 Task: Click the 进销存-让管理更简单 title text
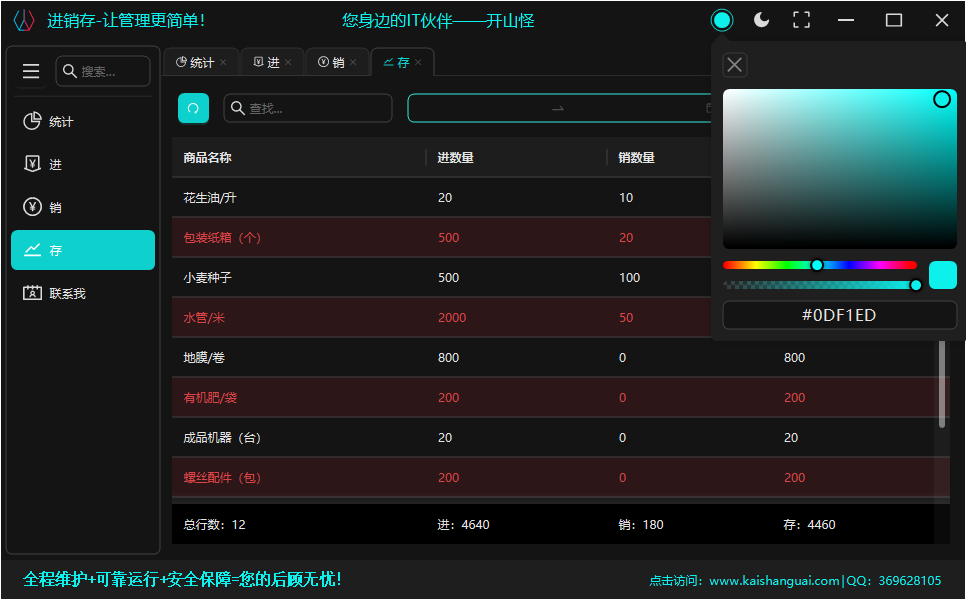coord(126,20)
